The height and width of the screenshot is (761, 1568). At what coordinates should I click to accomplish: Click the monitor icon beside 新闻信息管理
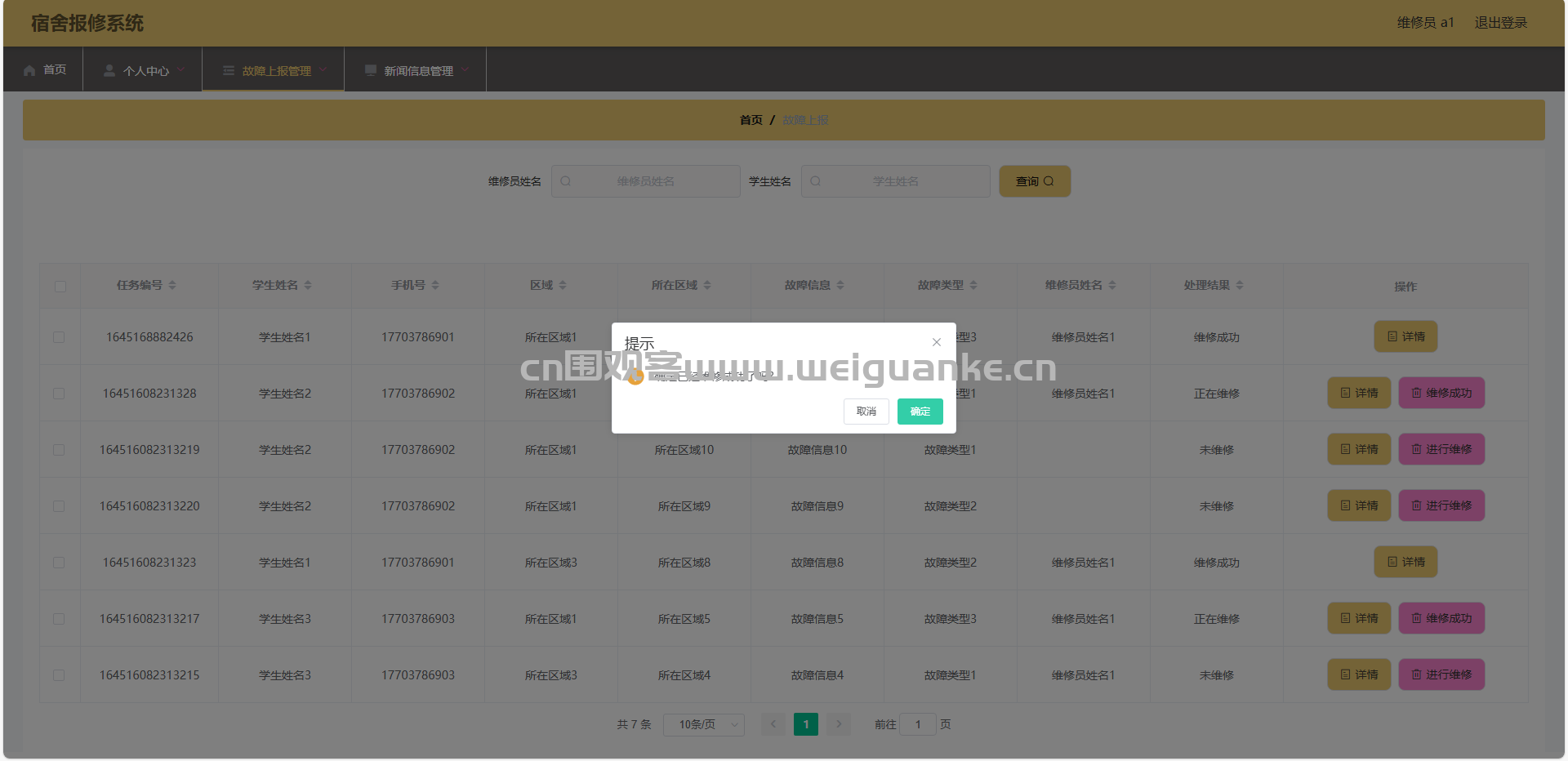[371, 70]
